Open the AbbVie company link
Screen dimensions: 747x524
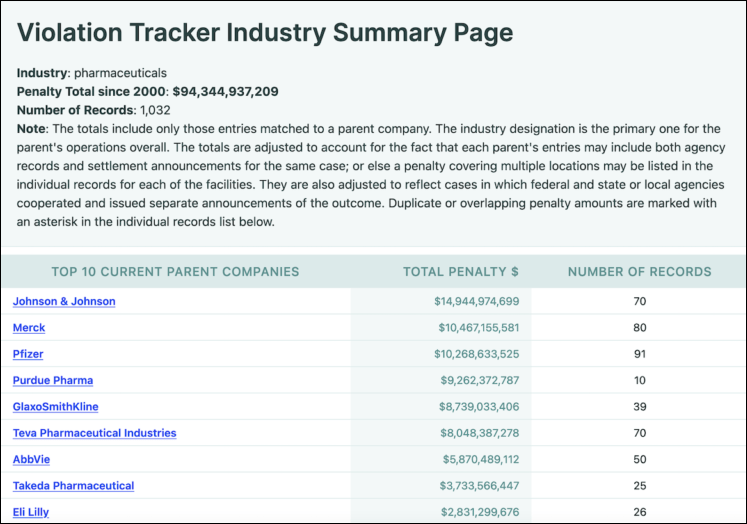31,459
